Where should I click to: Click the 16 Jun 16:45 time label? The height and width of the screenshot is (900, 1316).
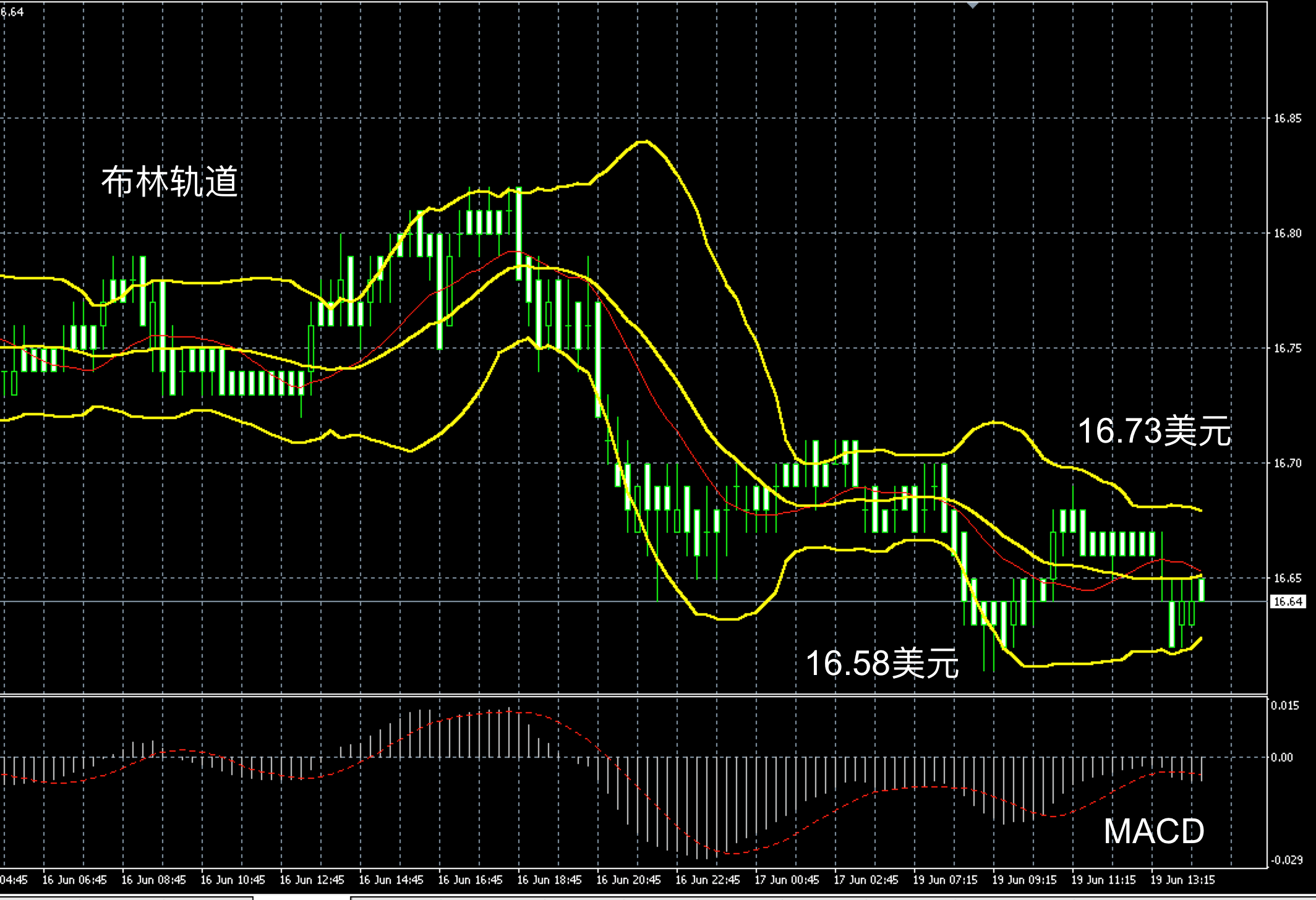(470, 880)
